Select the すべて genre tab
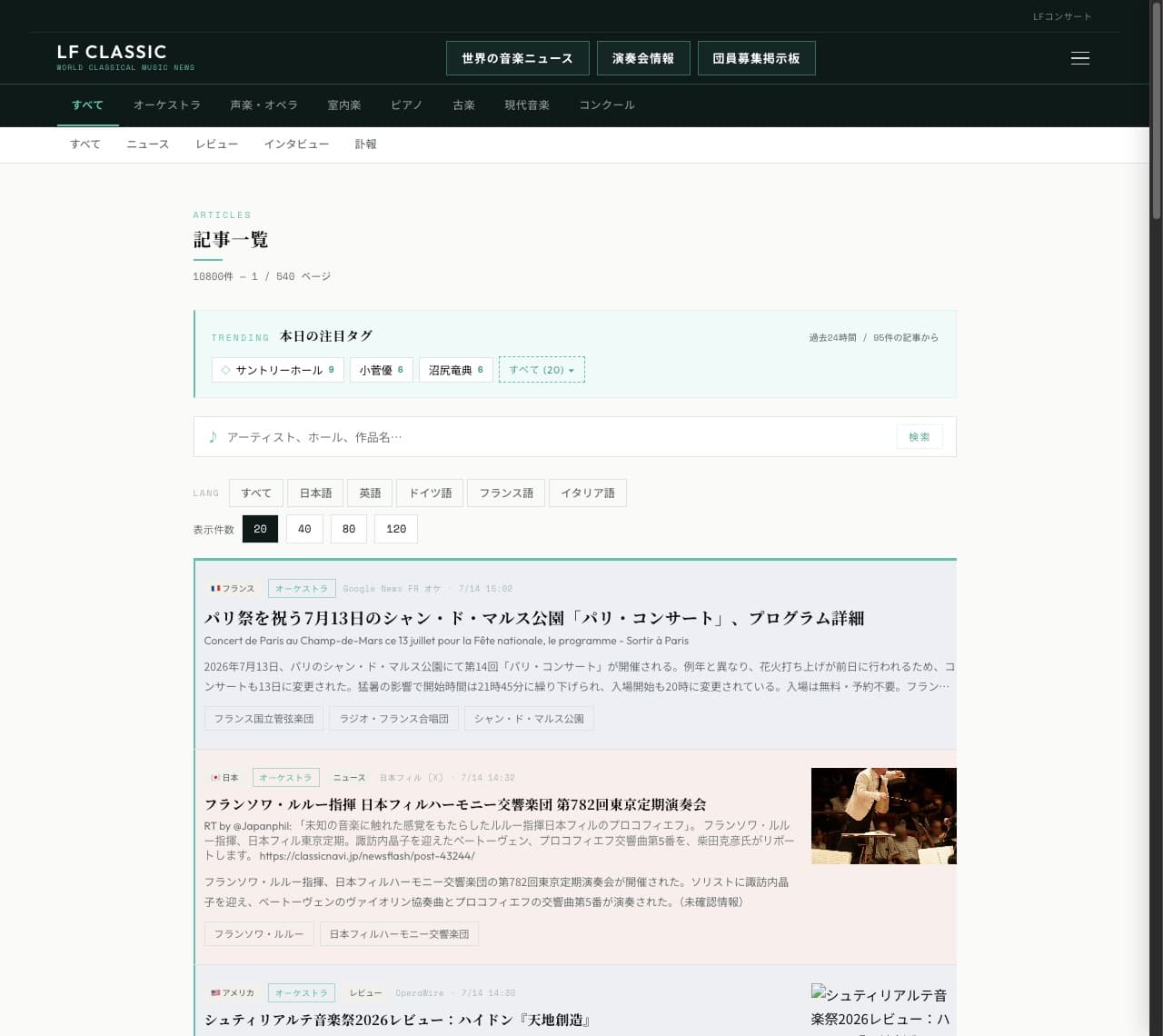This screenshot has height=1036, width=1163. tap(88, 105)
